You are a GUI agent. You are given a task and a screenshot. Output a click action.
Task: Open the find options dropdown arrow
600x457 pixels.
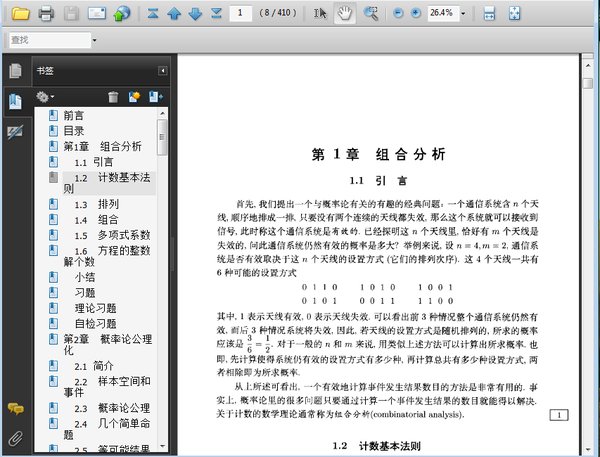point(95,40)
